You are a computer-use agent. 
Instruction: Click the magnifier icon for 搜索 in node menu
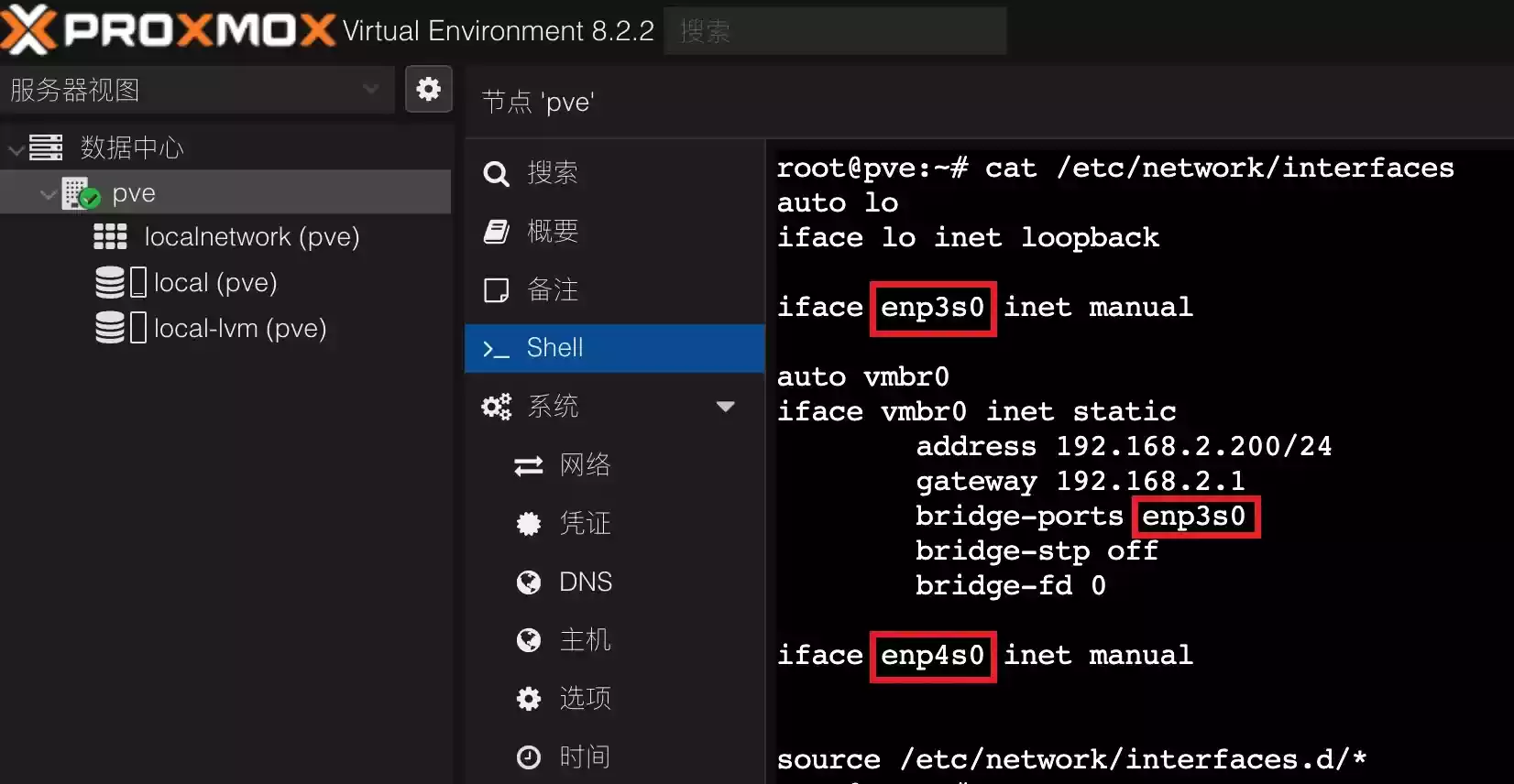(x=496, y=173)
